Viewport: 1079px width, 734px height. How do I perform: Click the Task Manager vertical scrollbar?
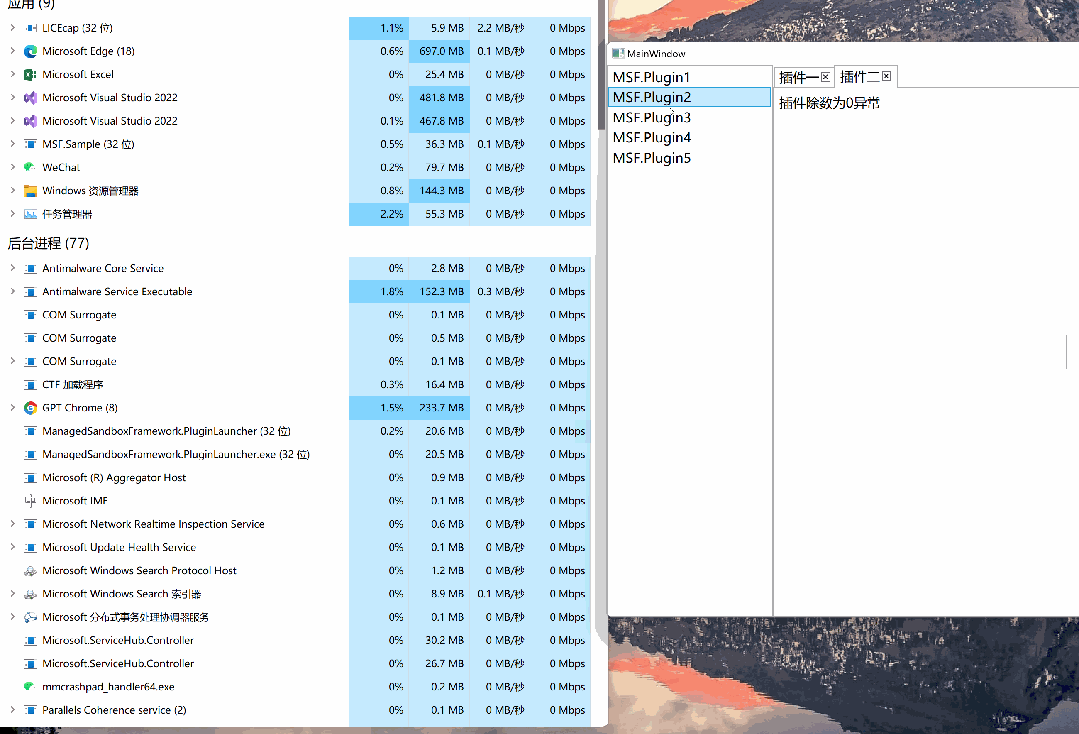(601, 65)
